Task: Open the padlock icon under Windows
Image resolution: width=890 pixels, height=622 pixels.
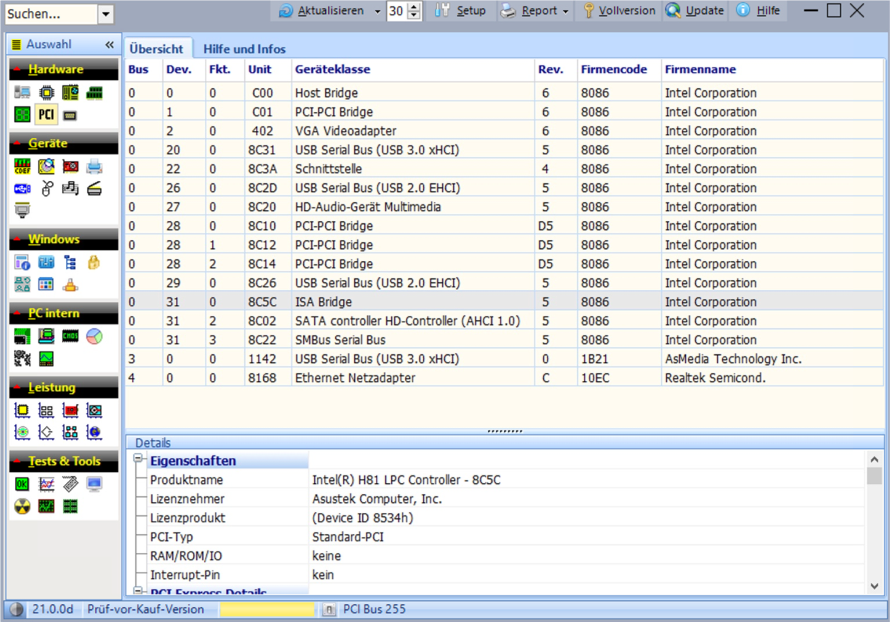Action: pos(94,263)
